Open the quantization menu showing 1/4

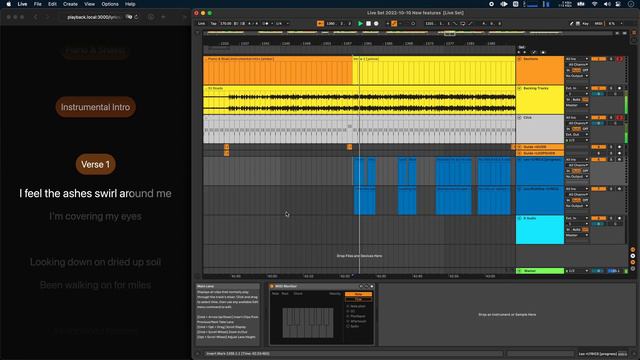click(282, 24)
